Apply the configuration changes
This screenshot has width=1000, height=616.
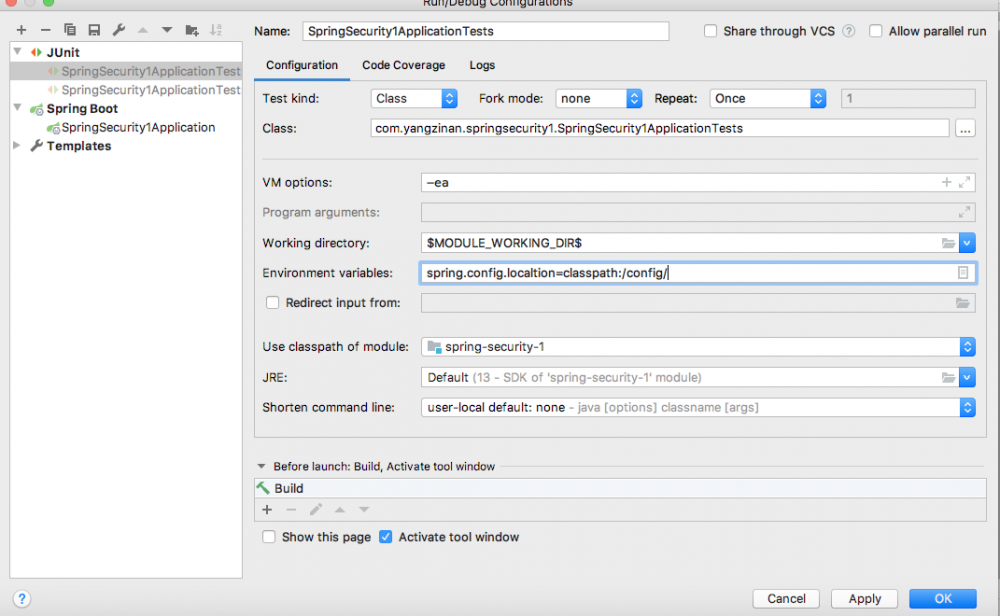(864, 598)
